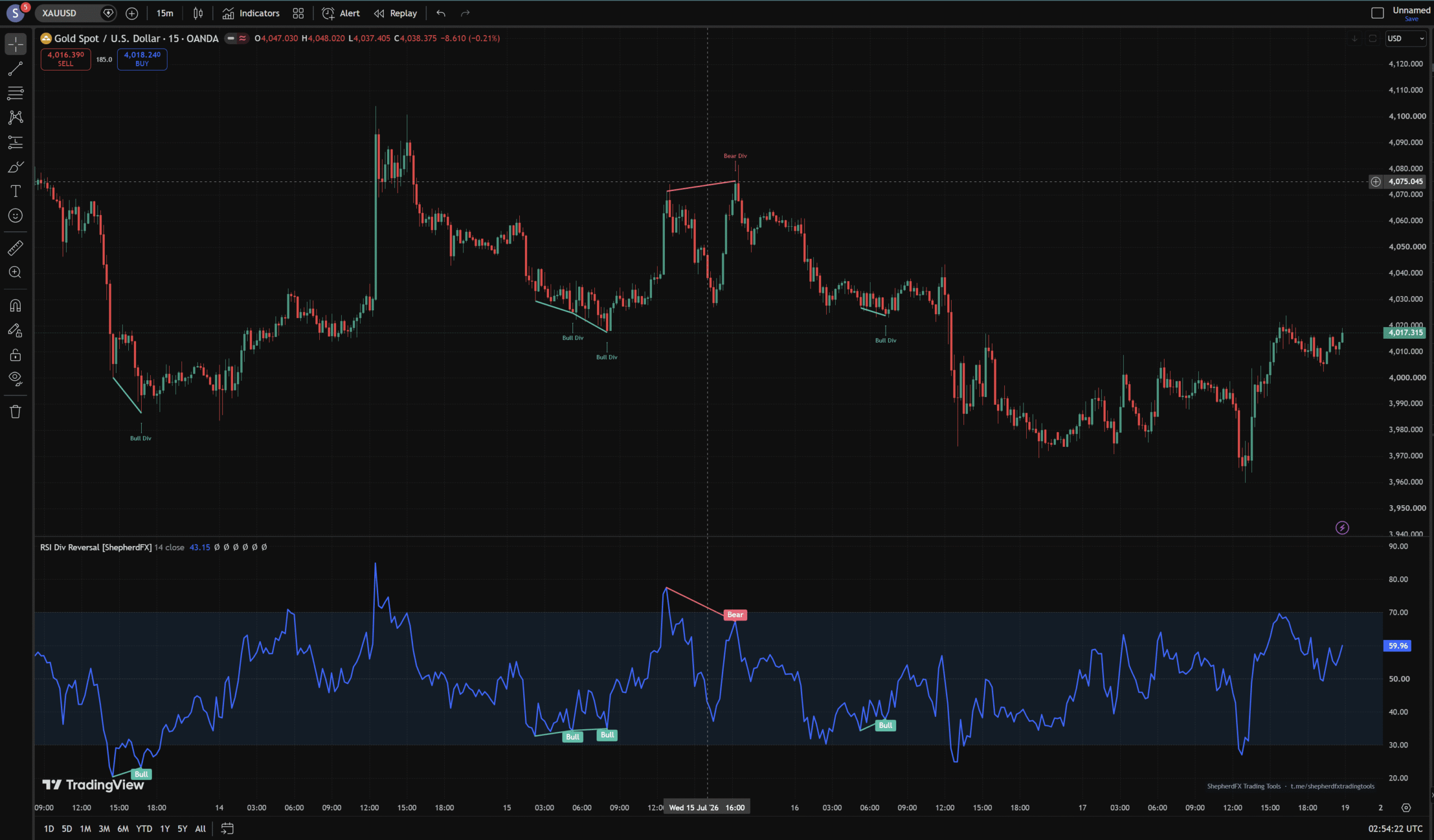The width and height of the screenshot is (1434, 840).
Task: Click the Bear Div label on chart
Action: coord(735,156)
